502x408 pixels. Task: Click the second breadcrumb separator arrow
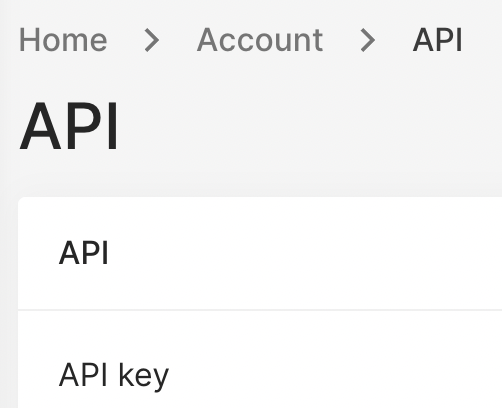[x=368, y=40]
